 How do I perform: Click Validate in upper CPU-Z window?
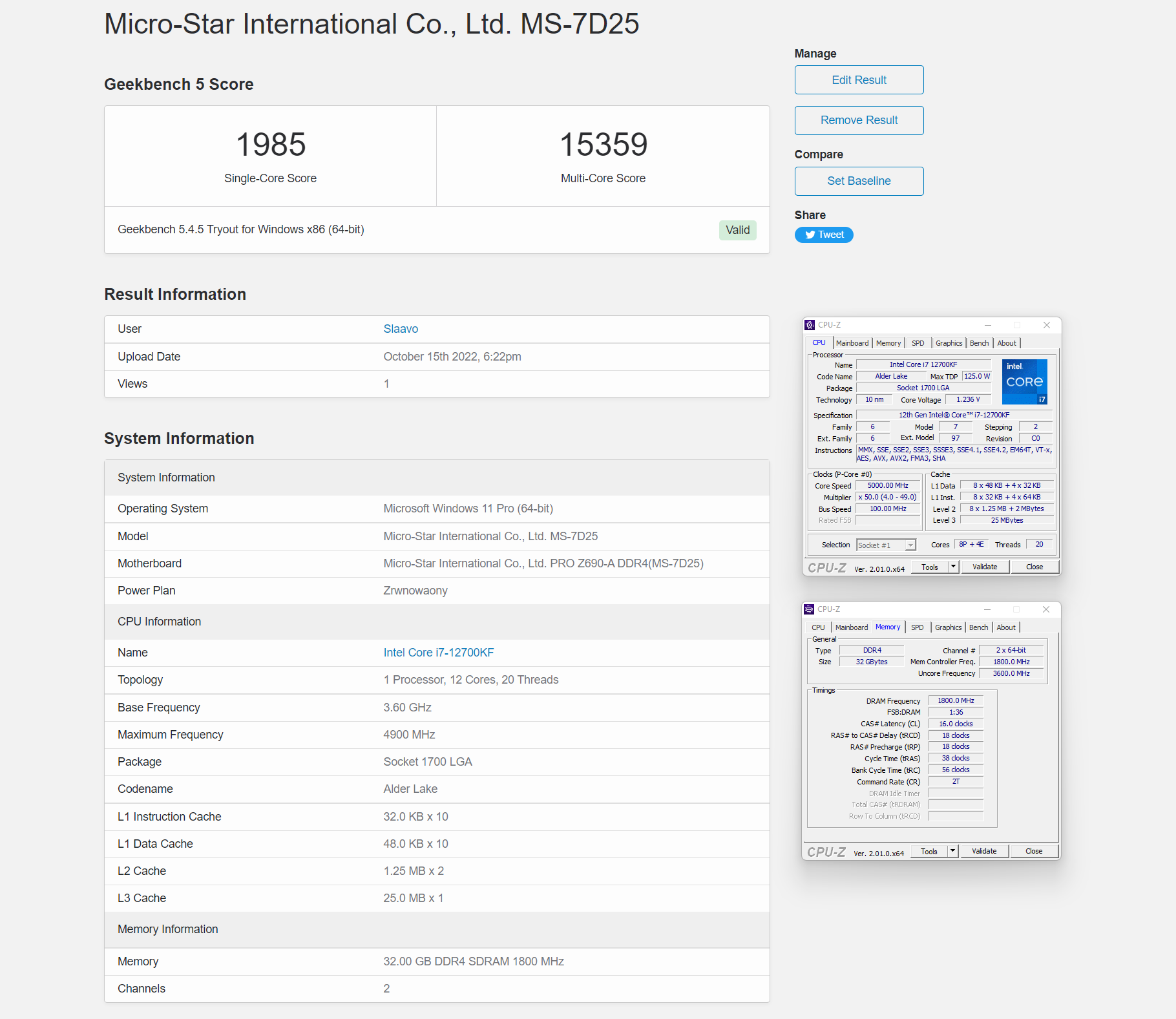coord(985,567)
